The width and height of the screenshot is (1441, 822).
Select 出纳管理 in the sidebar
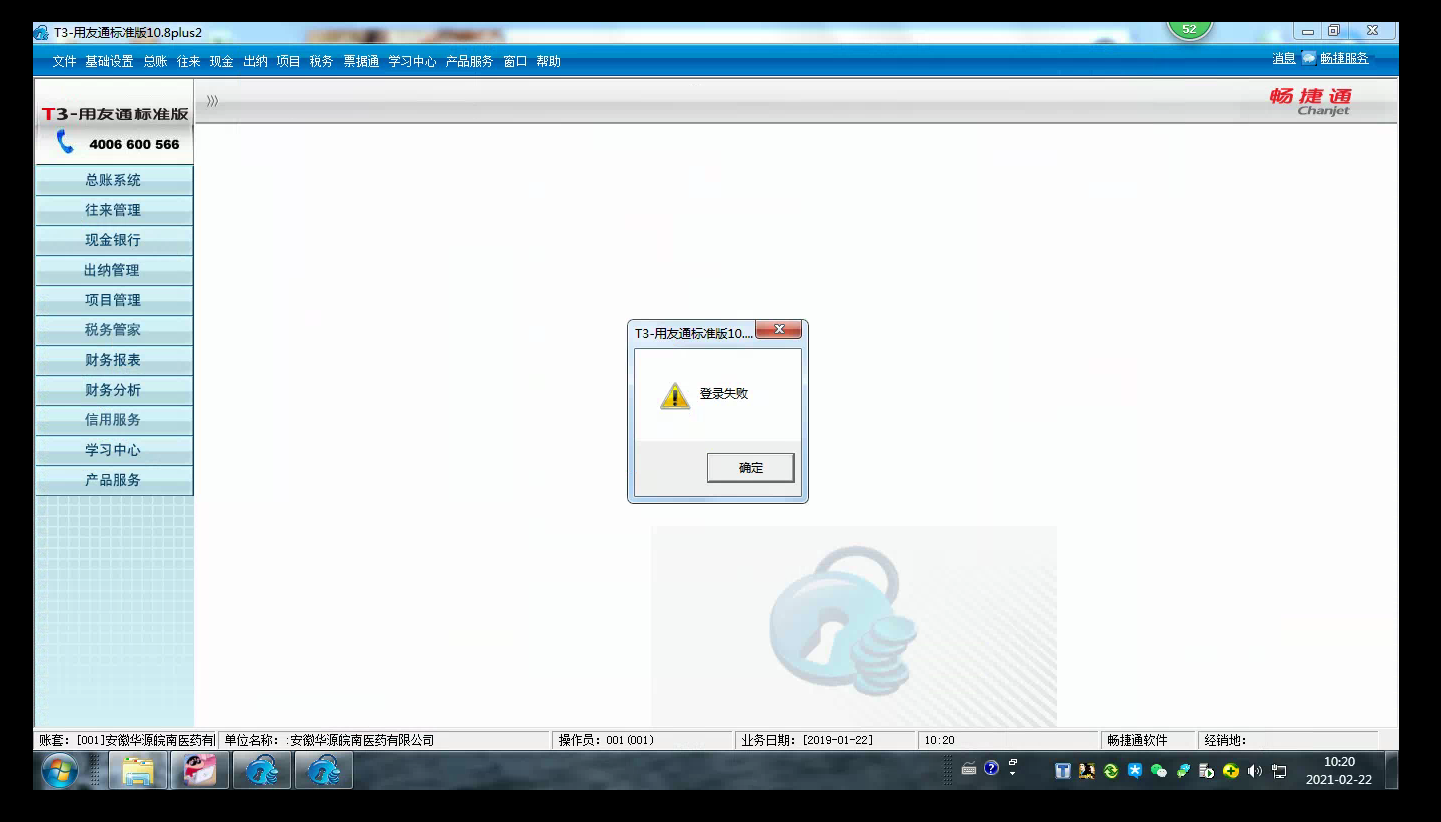coord(113,270)
